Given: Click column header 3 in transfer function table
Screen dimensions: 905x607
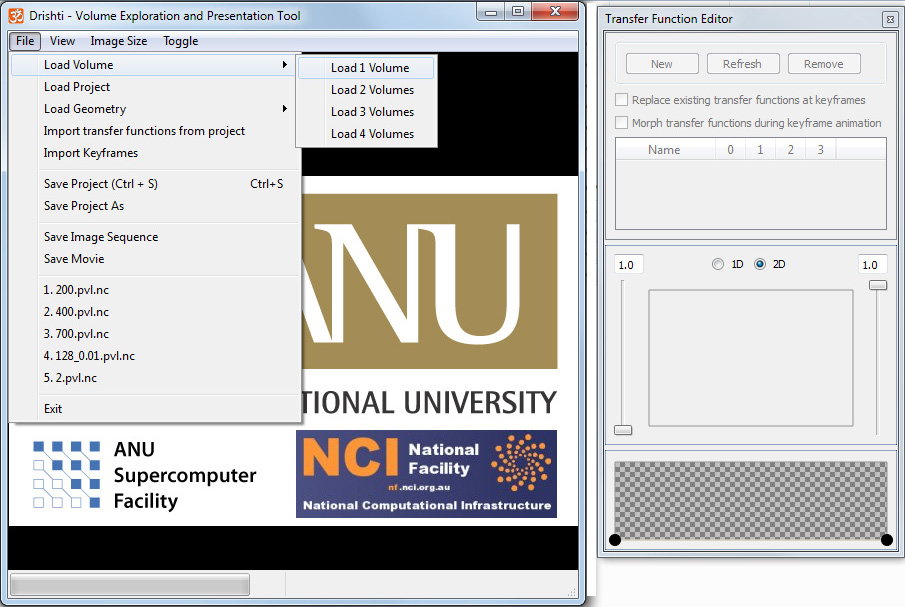Looking at the screenshot, I should (820, 150).
